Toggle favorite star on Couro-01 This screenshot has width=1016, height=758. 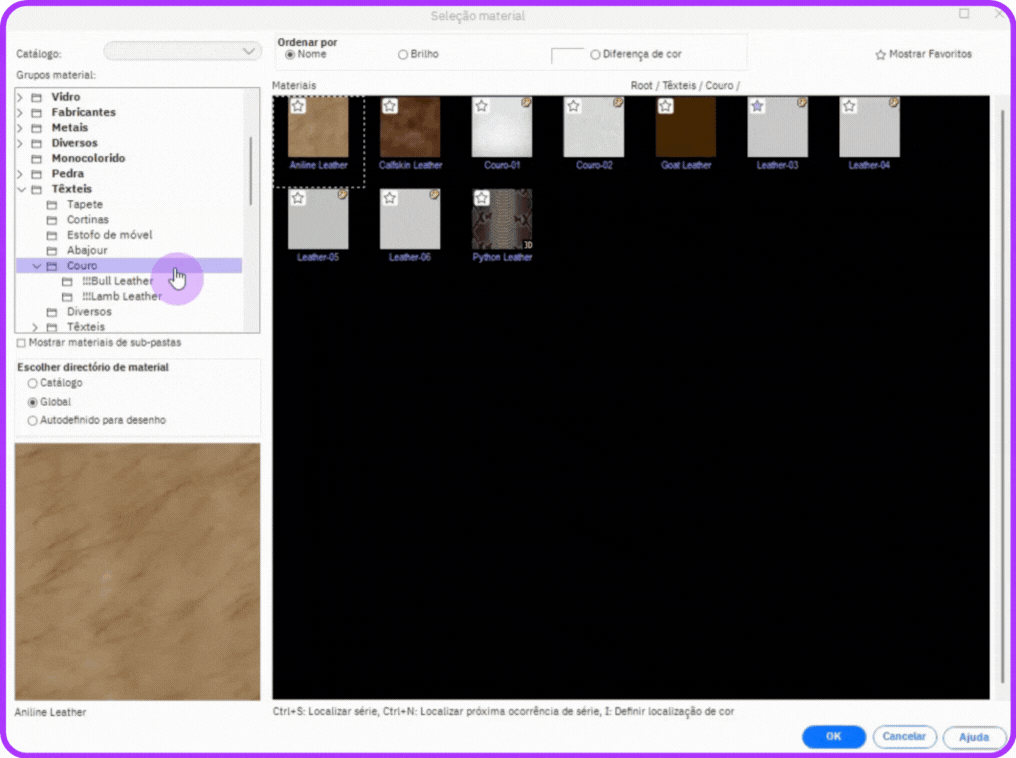coord(482,106)
